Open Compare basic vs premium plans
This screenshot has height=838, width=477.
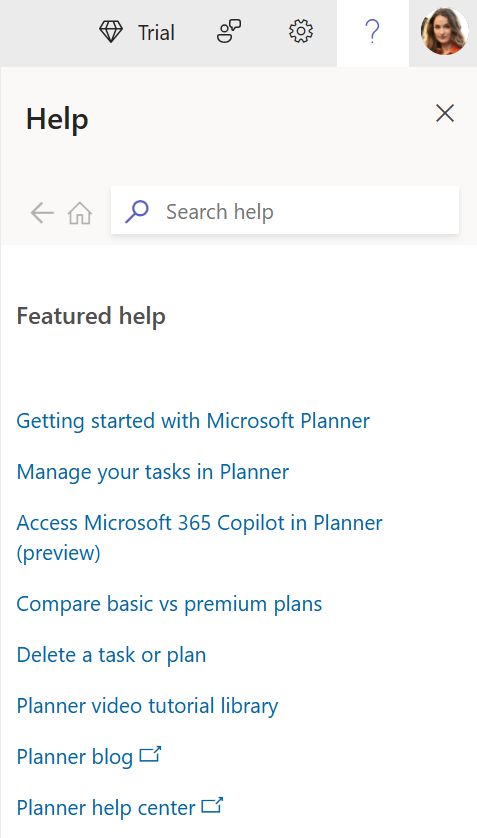pos(169,604)
